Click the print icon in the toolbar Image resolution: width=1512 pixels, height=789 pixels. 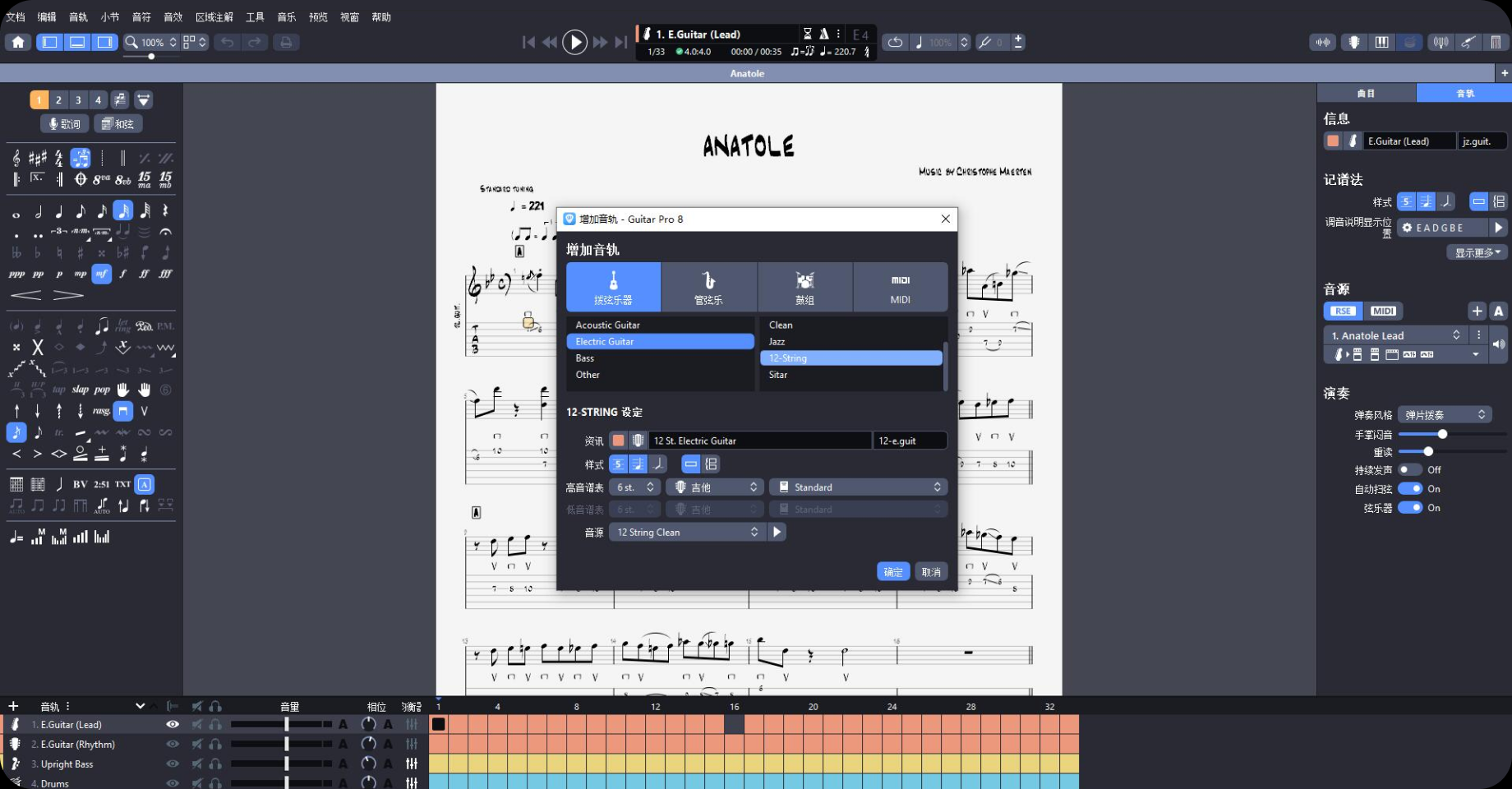point(285,42)
